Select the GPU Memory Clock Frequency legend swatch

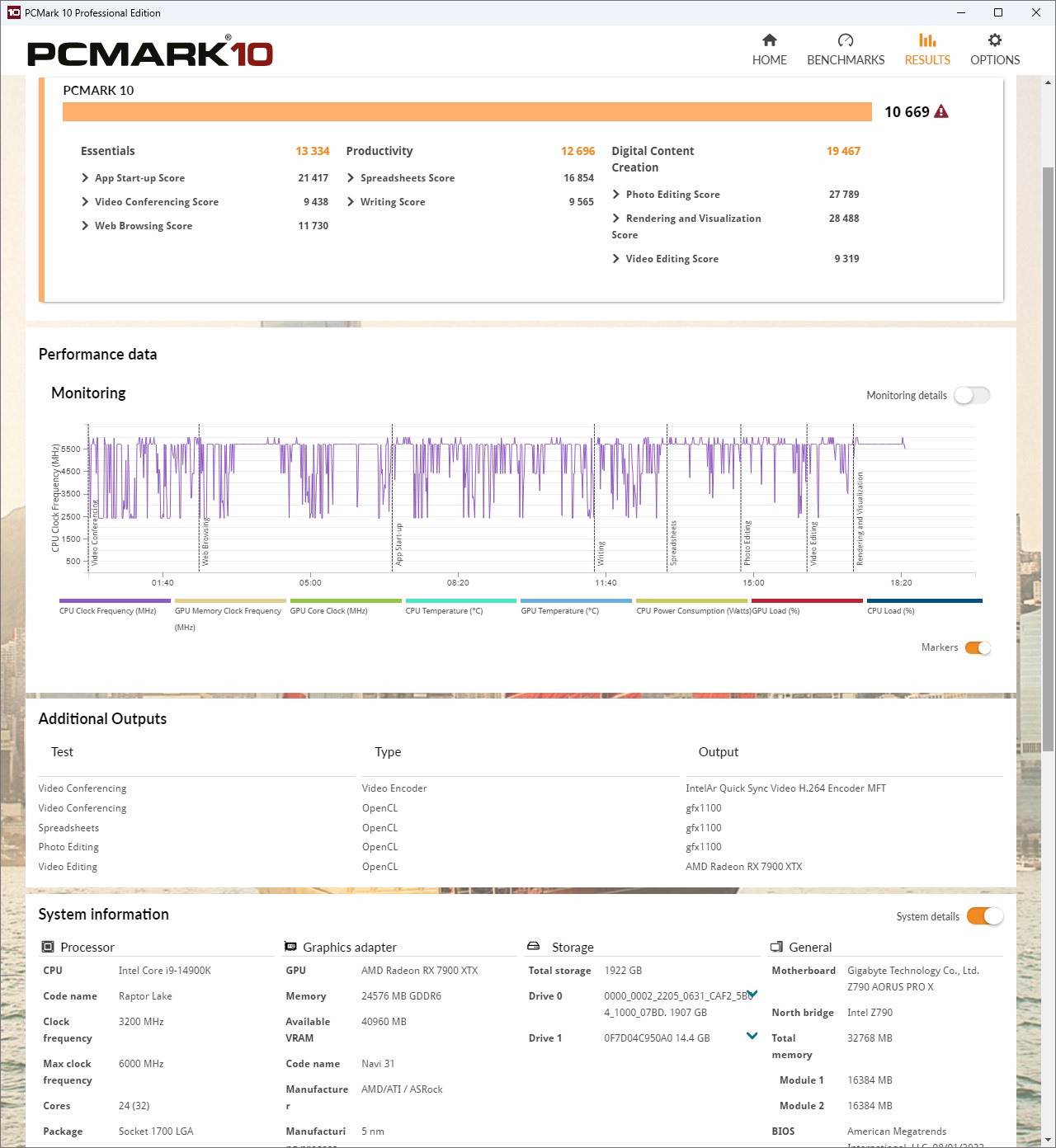click(230, 600)
